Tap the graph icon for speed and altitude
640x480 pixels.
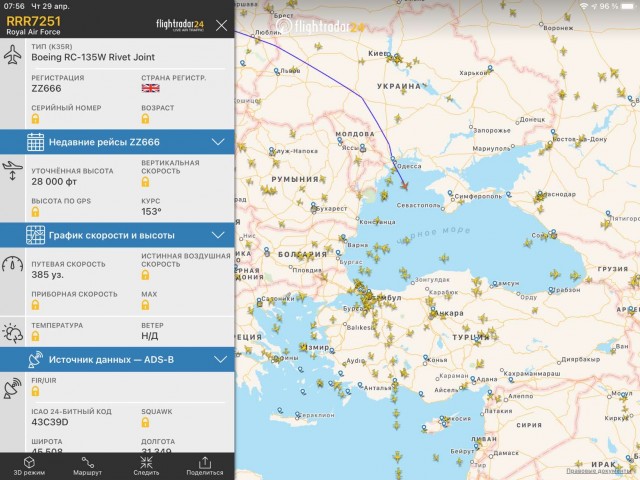pyautogui.click(x=36, y=235)
